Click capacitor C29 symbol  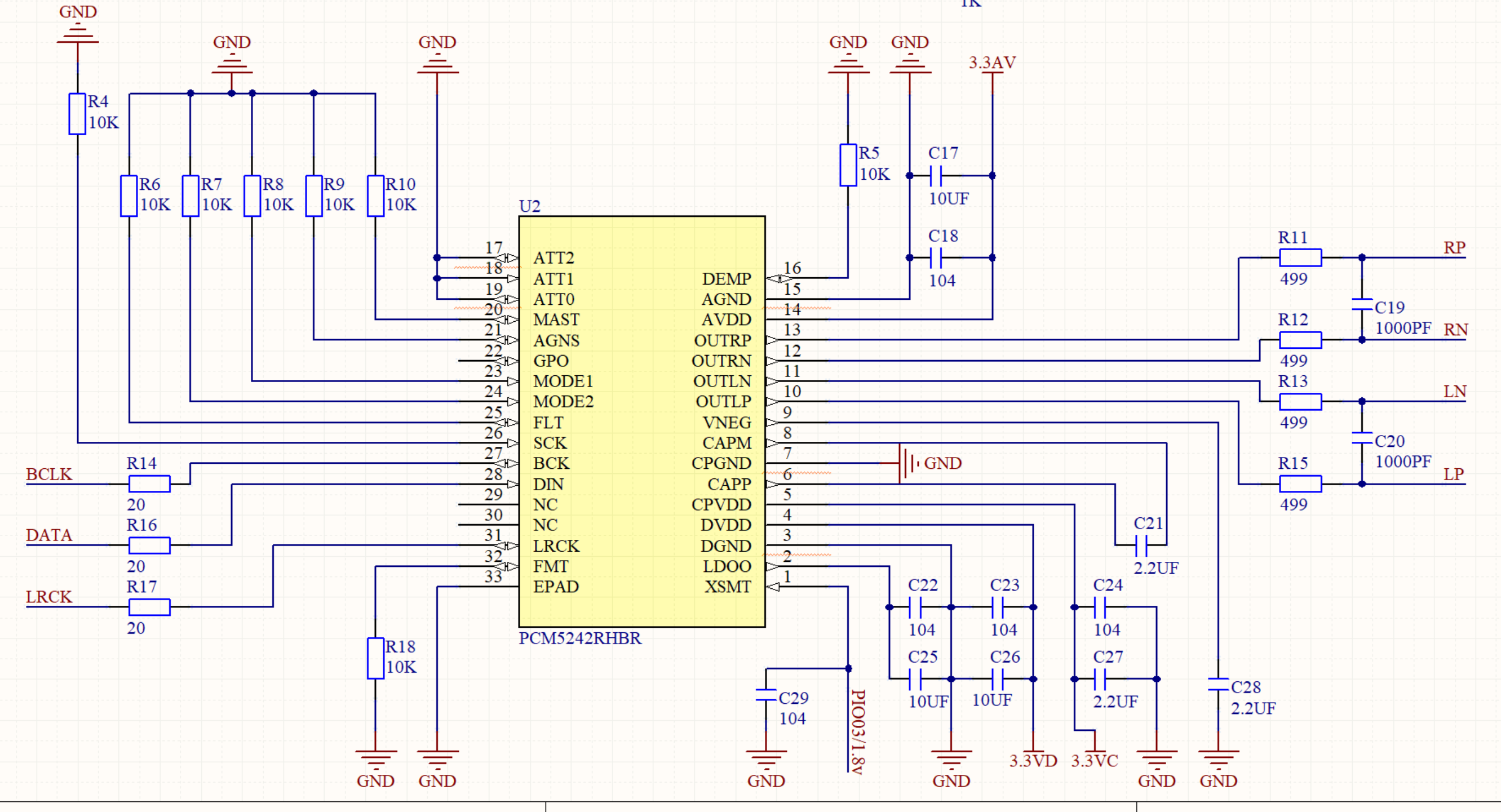tap(765, 695)
